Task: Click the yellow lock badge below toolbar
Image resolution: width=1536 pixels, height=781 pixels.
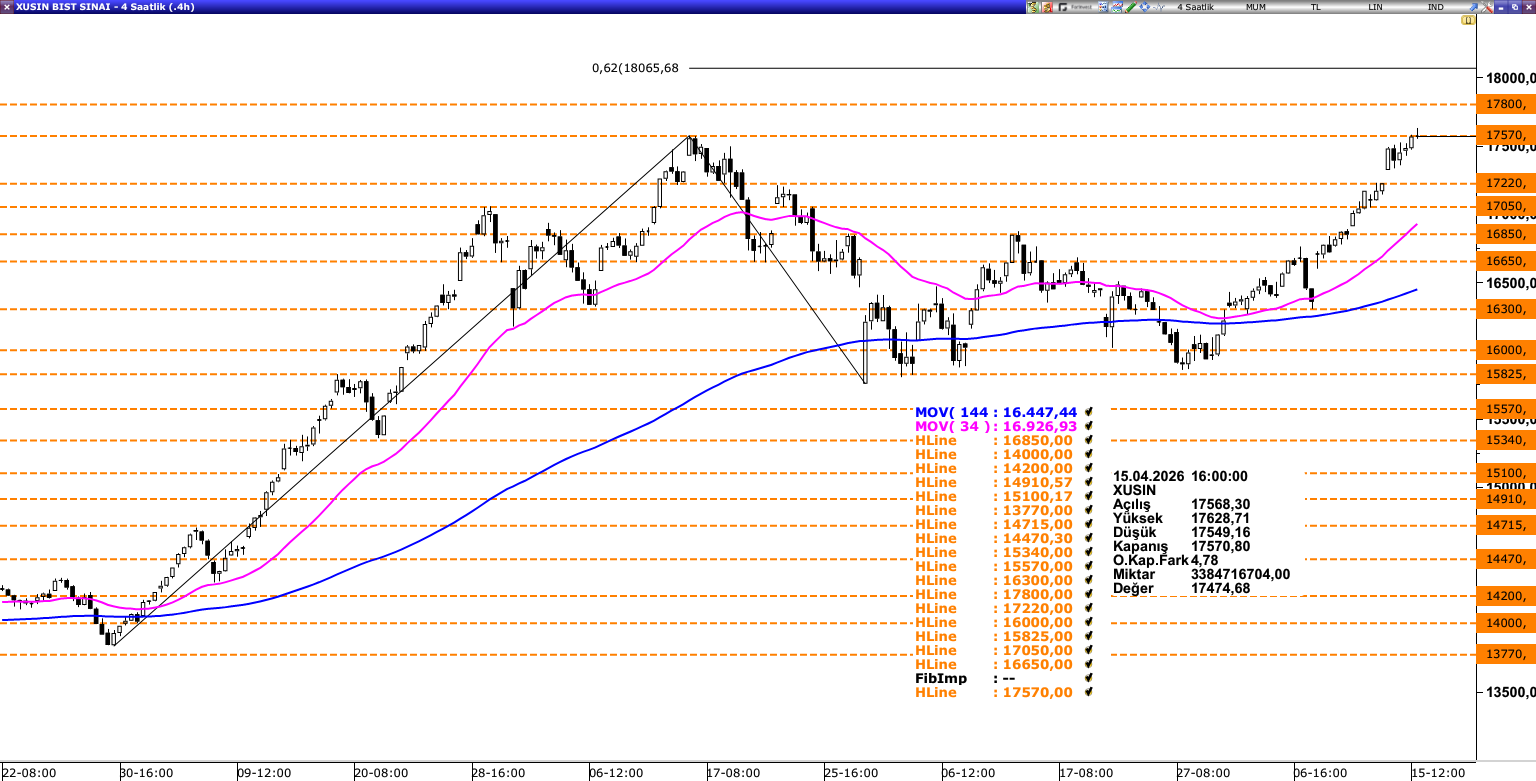Action: (x=1468, y=20)
